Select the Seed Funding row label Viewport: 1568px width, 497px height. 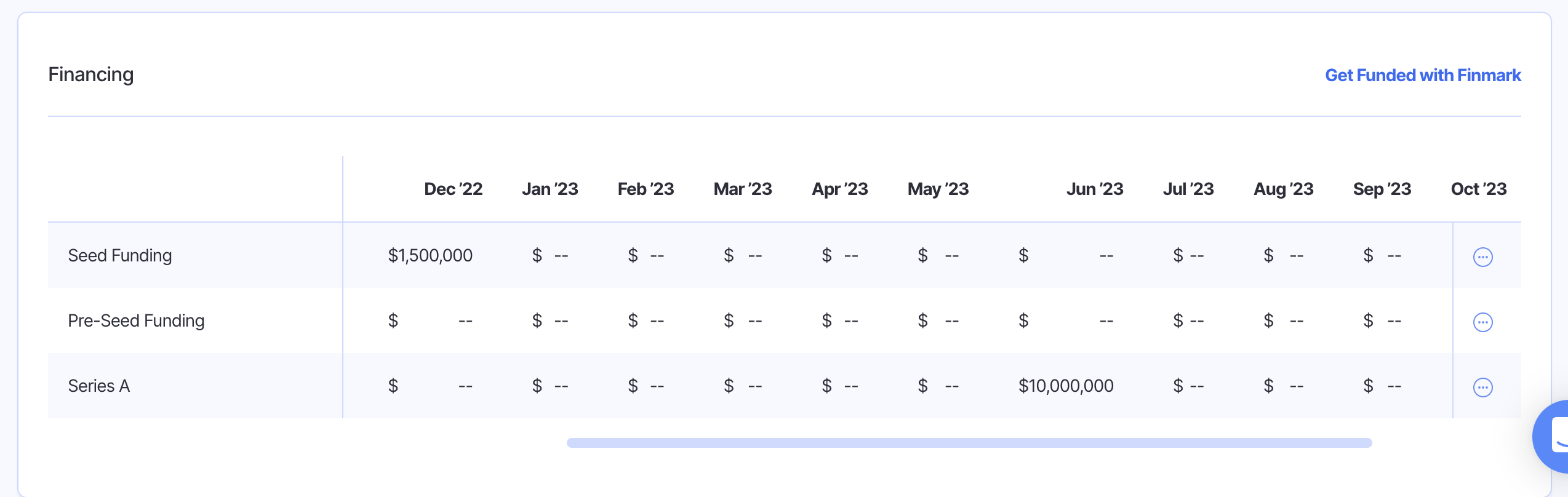pyautogui.click(x=120, y=255)
